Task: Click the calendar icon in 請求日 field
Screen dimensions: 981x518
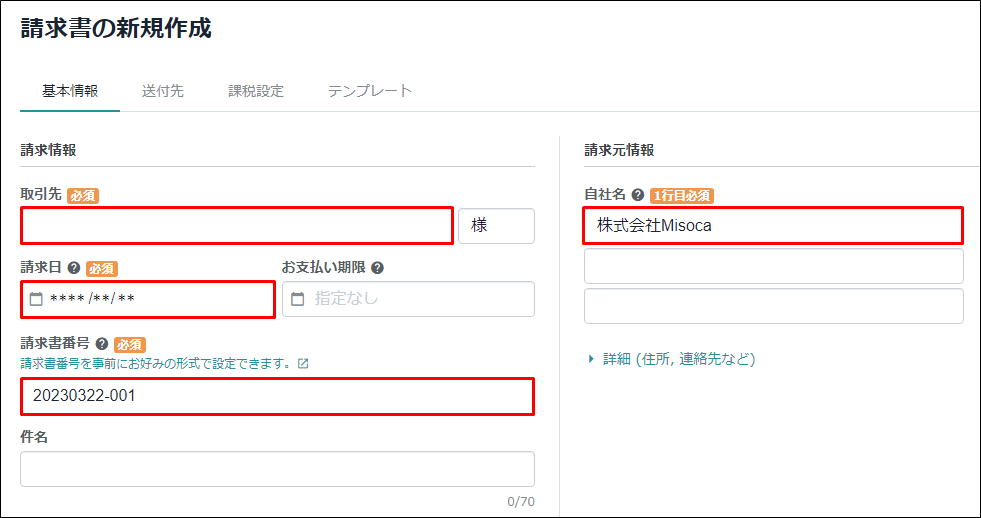Action: 37,299
